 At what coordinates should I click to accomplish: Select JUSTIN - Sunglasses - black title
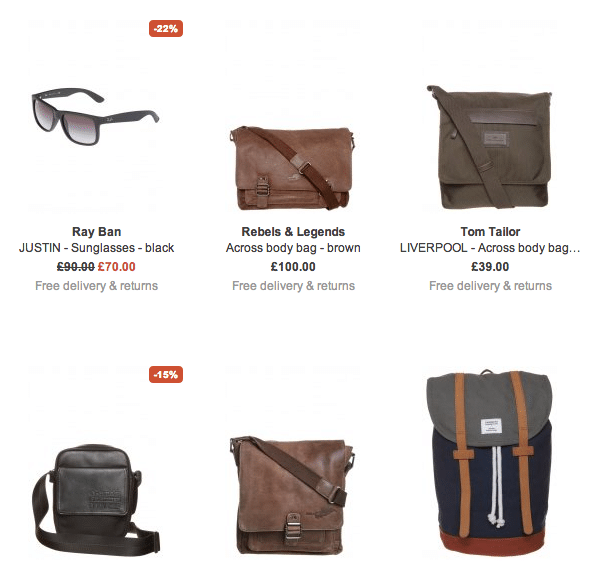96,248
